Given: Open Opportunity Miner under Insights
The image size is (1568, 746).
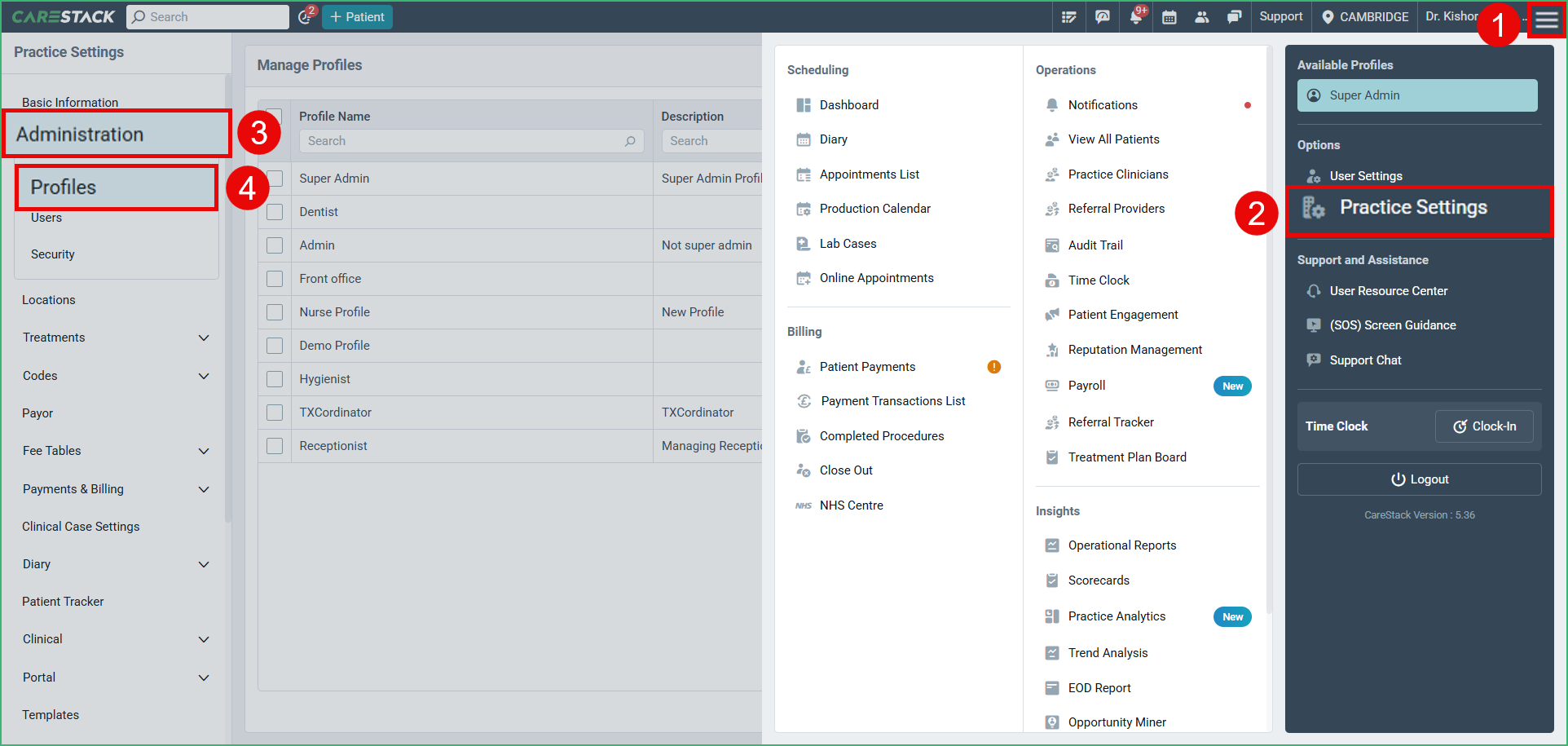Looking at the screenshot, I should coord(1117,722).
